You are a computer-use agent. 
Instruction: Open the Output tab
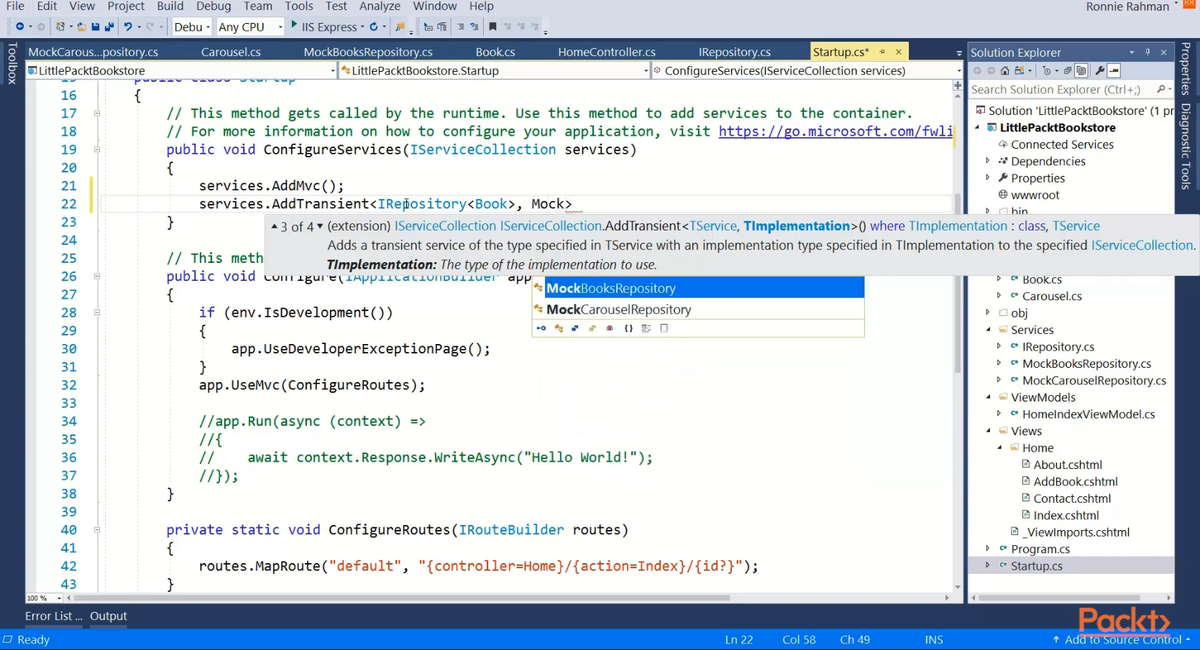pyautogui.click(x=108, y=616)
